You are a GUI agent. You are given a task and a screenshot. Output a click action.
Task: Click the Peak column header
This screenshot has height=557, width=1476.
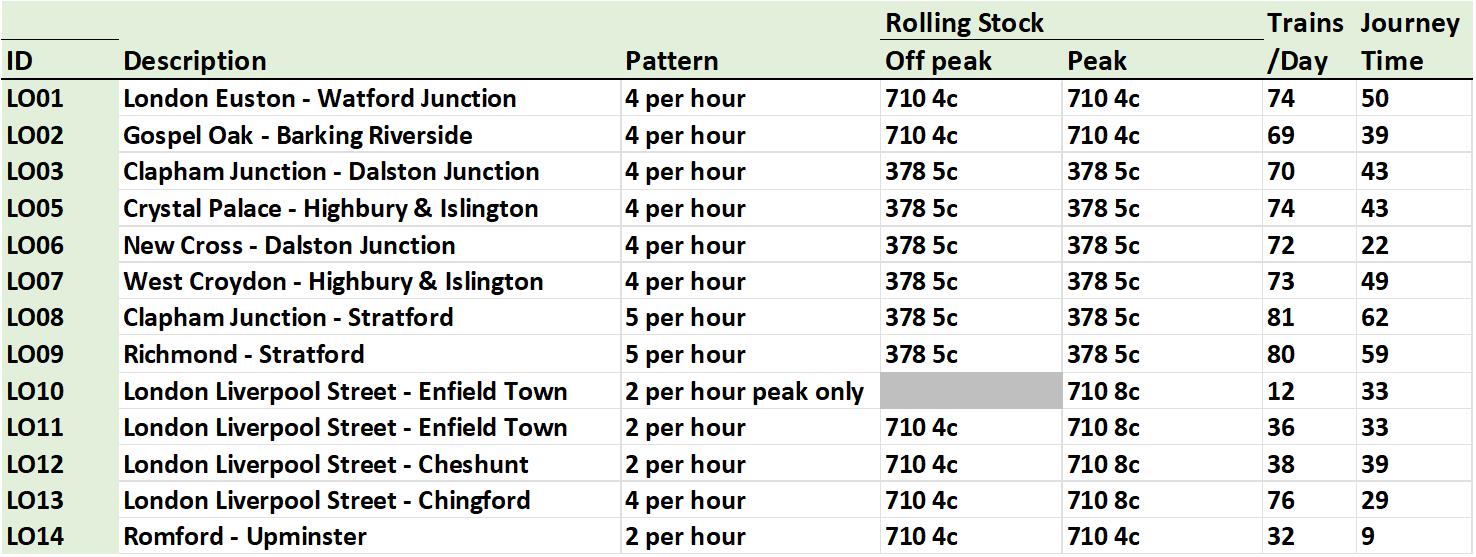coord(1096,61)
